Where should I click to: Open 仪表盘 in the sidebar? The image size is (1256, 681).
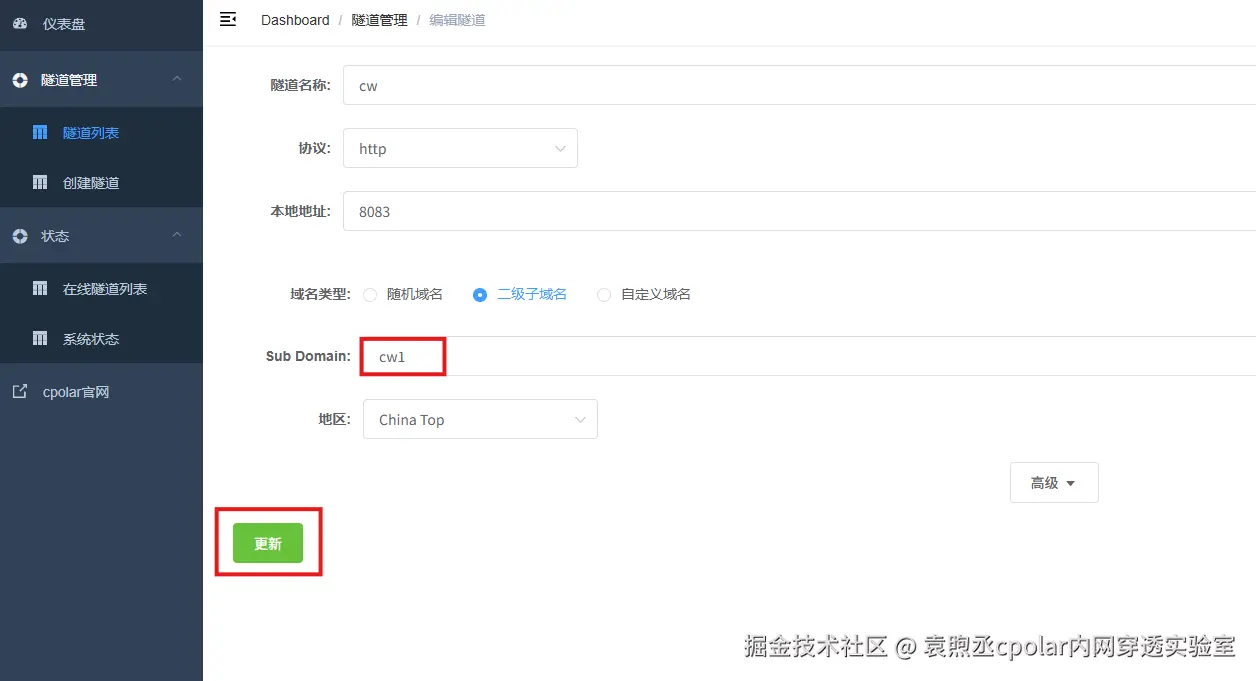click(x=101, y=24)
